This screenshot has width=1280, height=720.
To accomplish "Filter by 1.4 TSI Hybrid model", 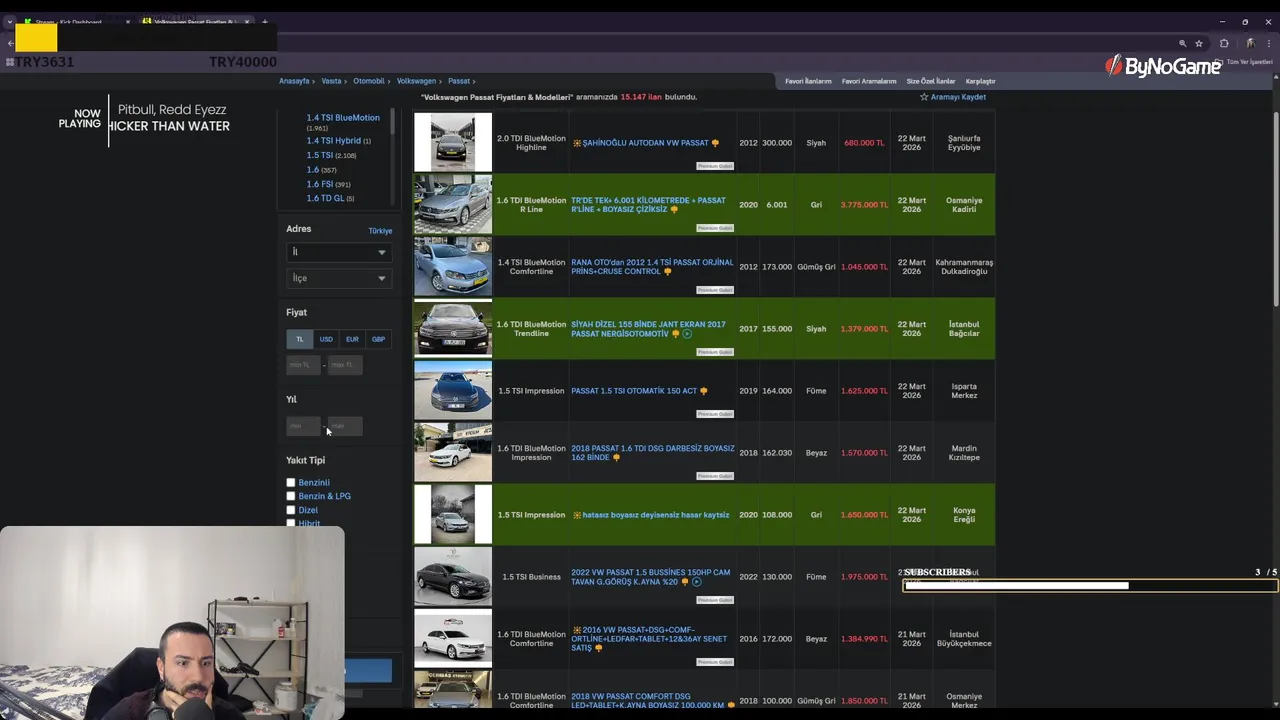I will [333, 141].
